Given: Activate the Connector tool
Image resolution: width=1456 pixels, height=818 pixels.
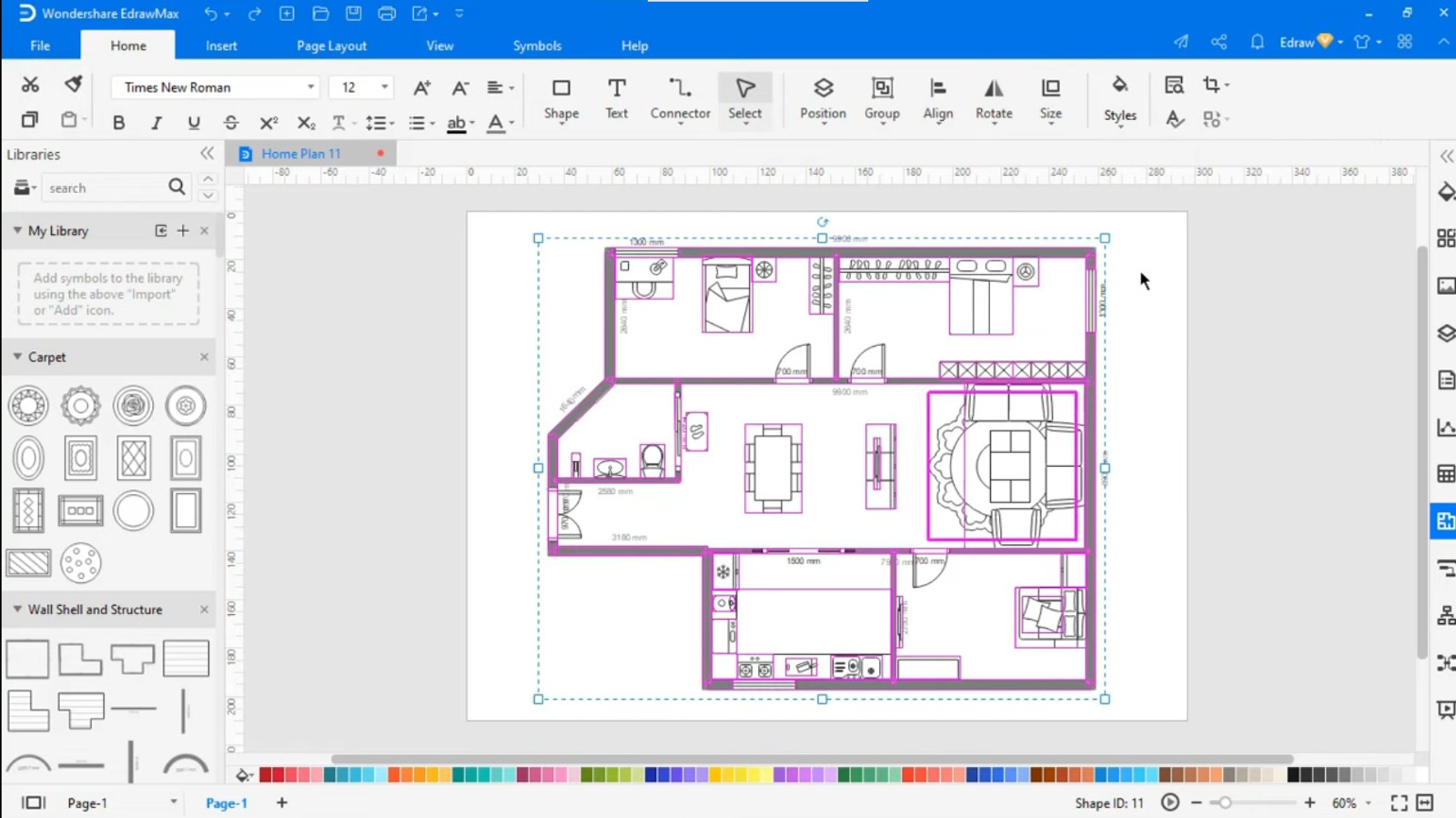Looking at the screenshot, I should click(680, 99).
